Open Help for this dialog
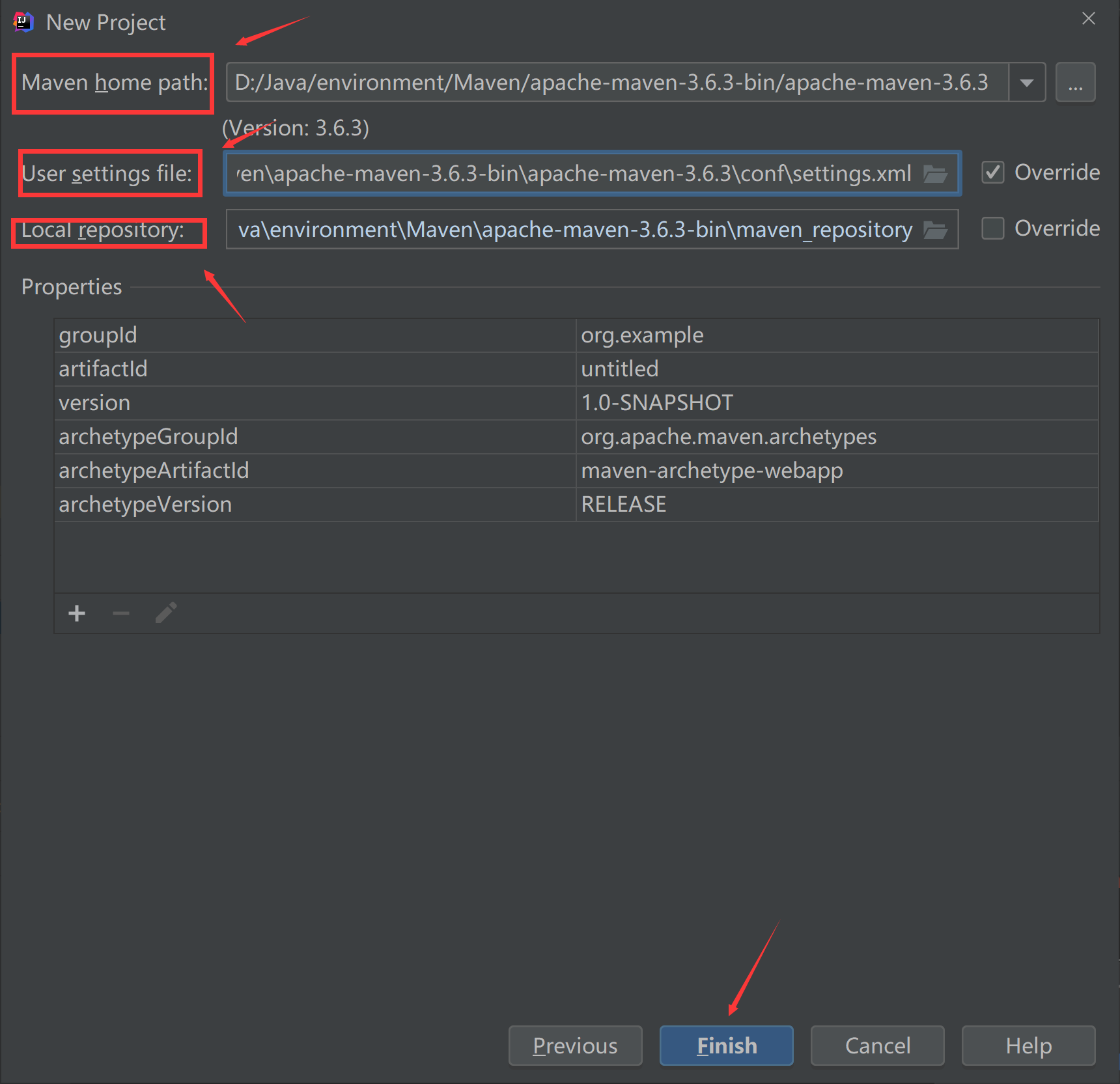 [1029, 1046]
